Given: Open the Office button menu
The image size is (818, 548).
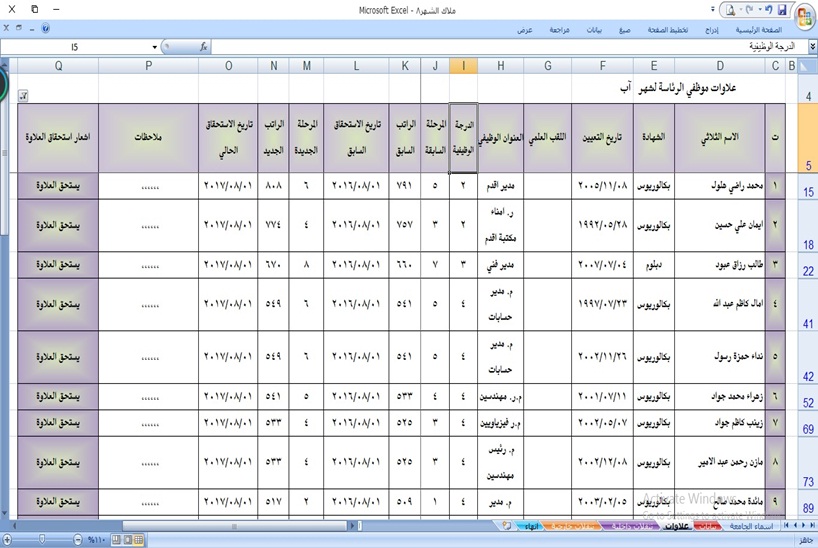Looking at the screenshot, I should (805, 17).
